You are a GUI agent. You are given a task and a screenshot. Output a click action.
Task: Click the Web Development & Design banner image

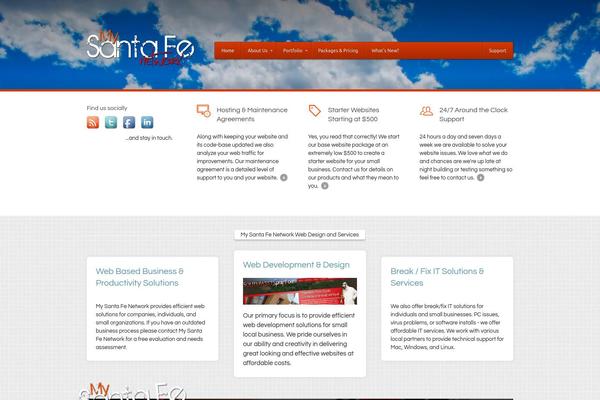coord(300,291)
